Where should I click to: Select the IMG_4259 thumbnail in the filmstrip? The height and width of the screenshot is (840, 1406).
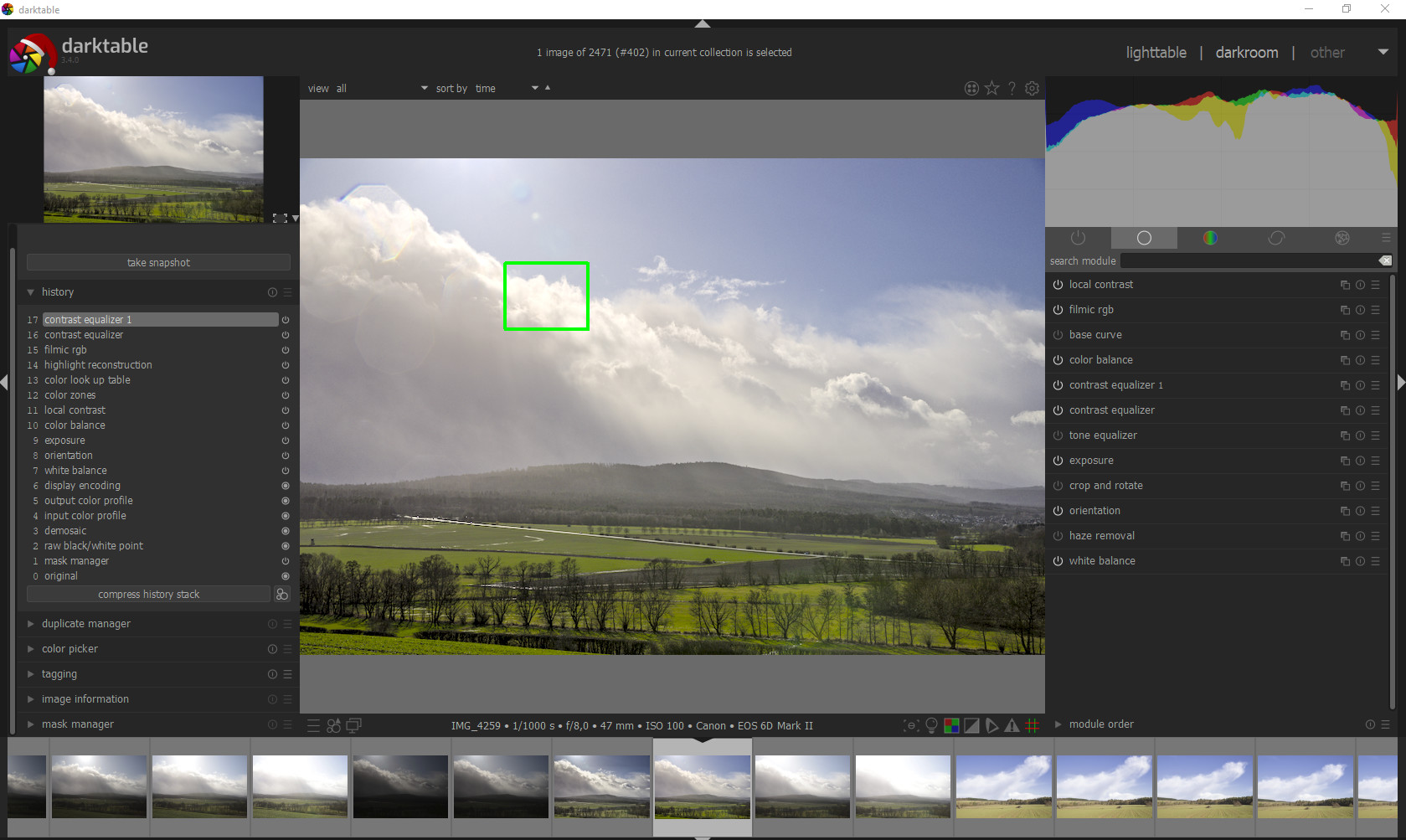[x=702, y=787]
